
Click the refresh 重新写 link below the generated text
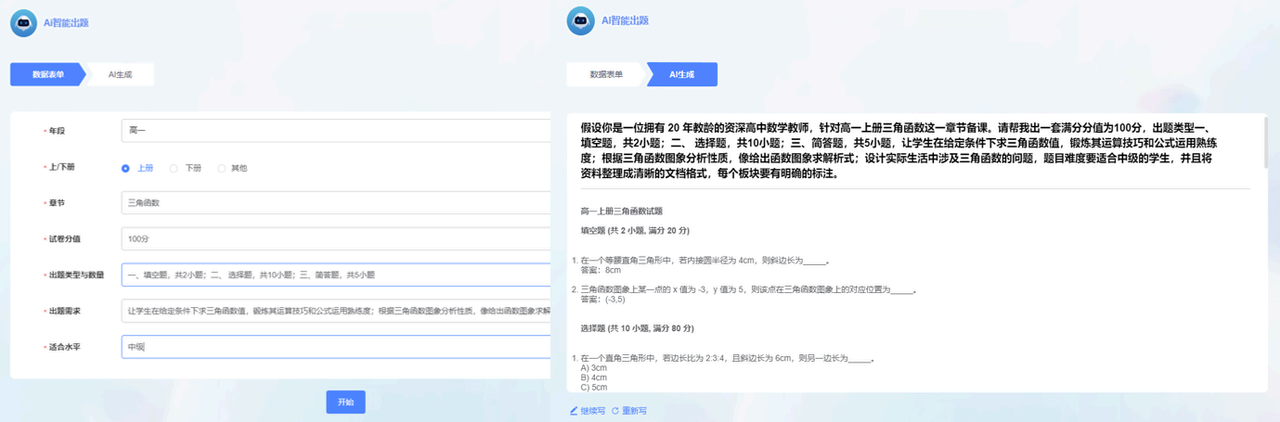(x=629, y=411)
